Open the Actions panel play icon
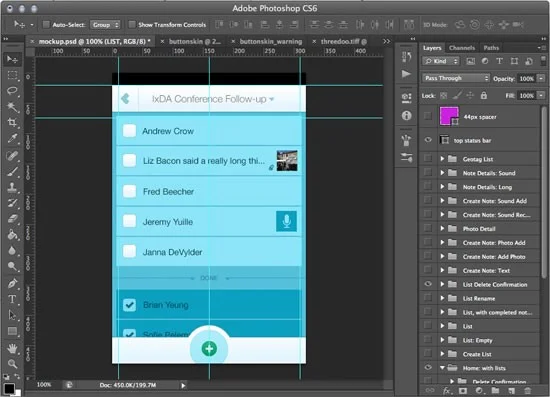550x397 pixels. click(406, 74)
